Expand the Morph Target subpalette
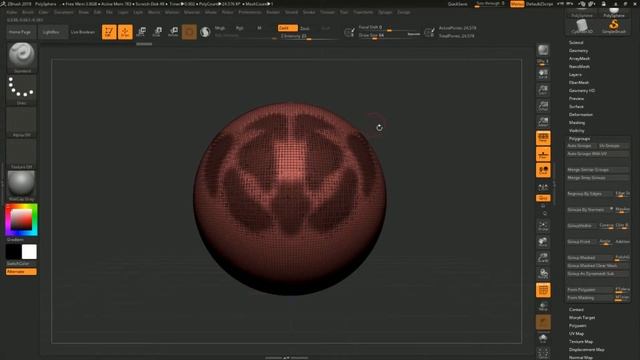640x360 pixels. [x=582, y=318]
